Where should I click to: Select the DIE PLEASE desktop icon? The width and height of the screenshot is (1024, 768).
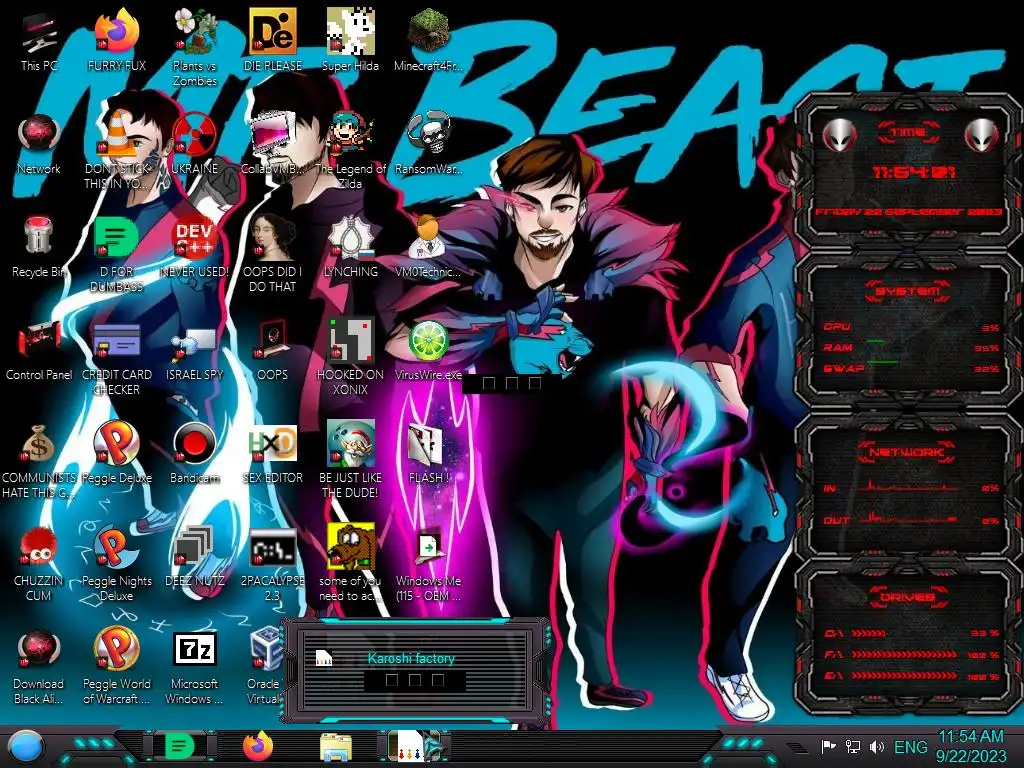pos(272,40)
